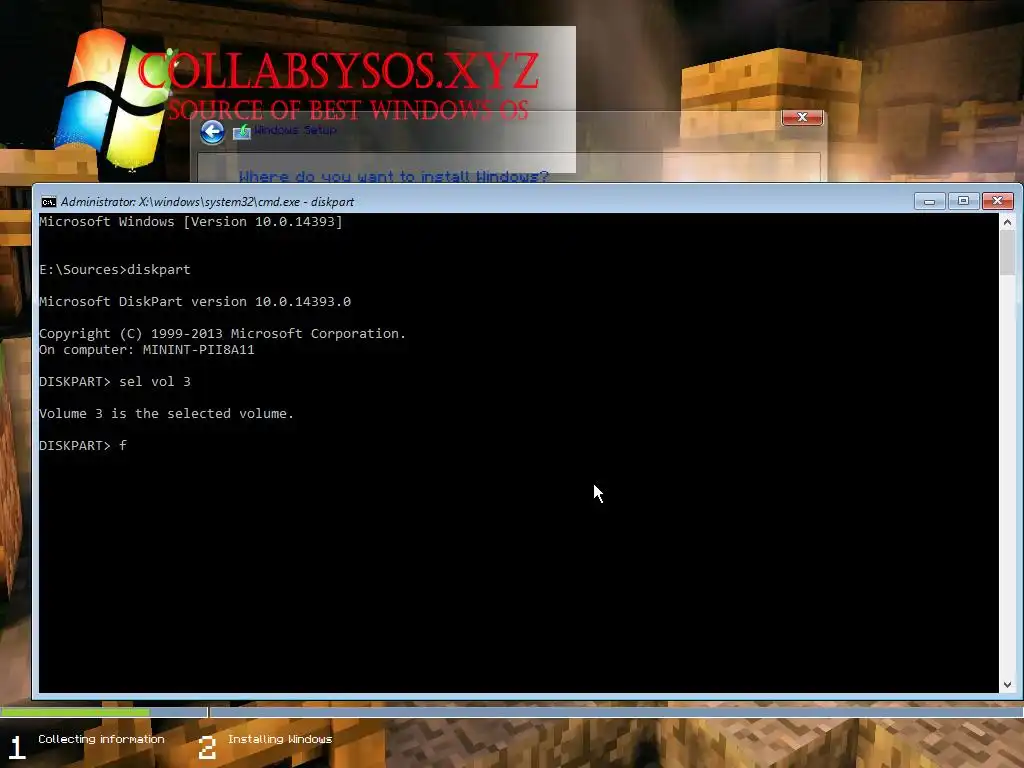Click 'On computer: MININT-PII8A11' text

(147, 349)
